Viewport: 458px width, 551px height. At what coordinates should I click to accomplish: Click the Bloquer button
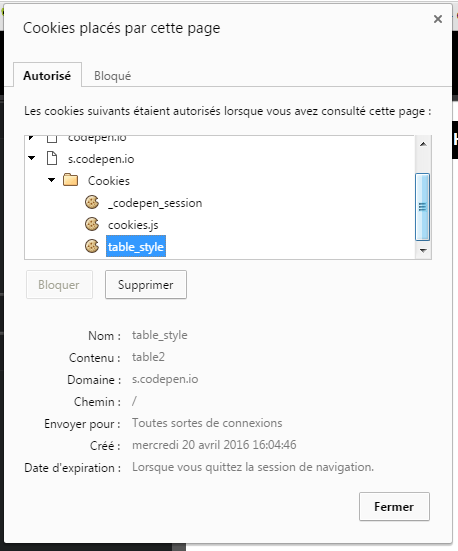tap(59, 285)
